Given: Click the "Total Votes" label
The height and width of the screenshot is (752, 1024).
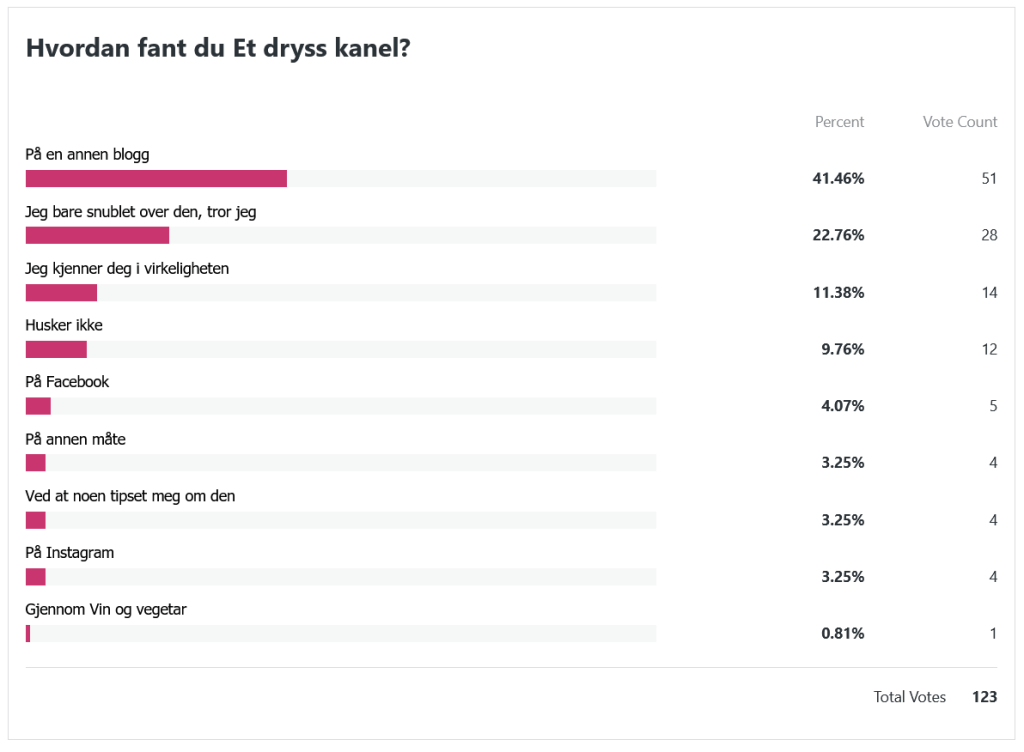Looking at the screenshot, I should [x=909, y=697].
